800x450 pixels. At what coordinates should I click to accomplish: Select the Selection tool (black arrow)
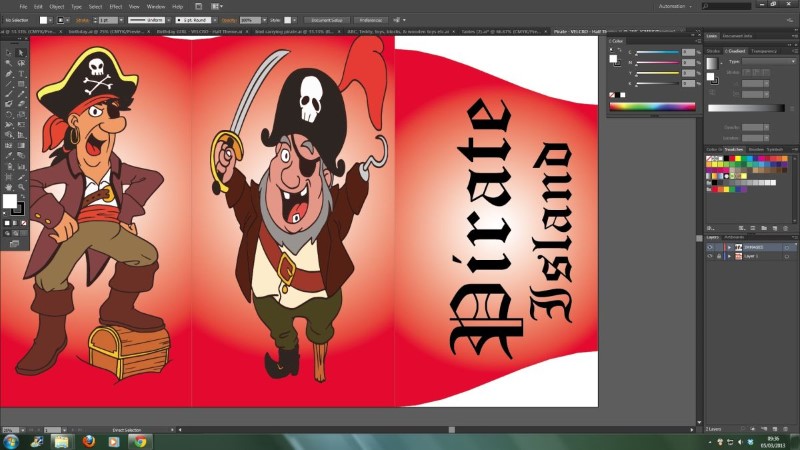coord(7,52)
